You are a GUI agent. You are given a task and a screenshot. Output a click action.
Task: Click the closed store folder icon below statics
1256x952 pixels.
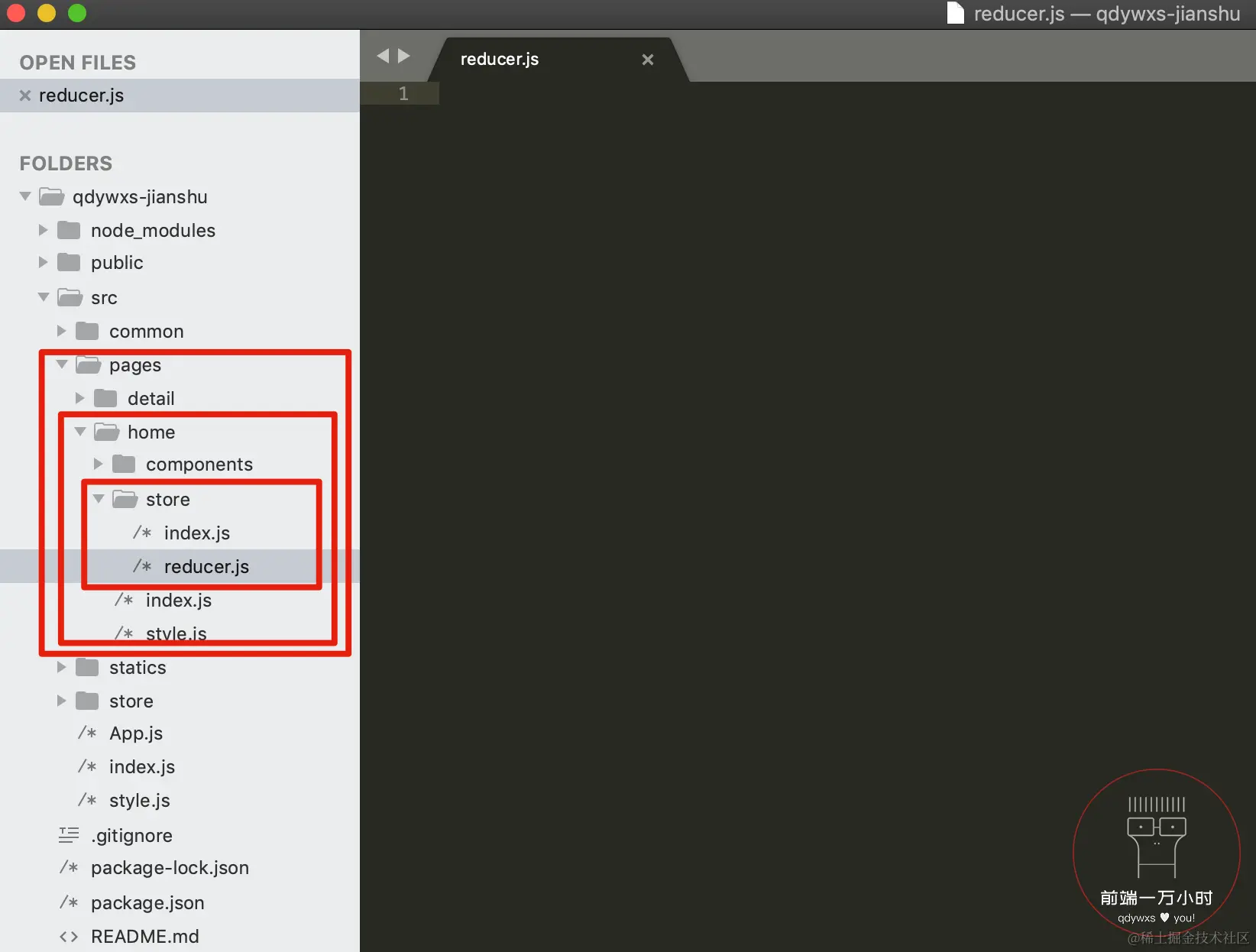point(87,701)
